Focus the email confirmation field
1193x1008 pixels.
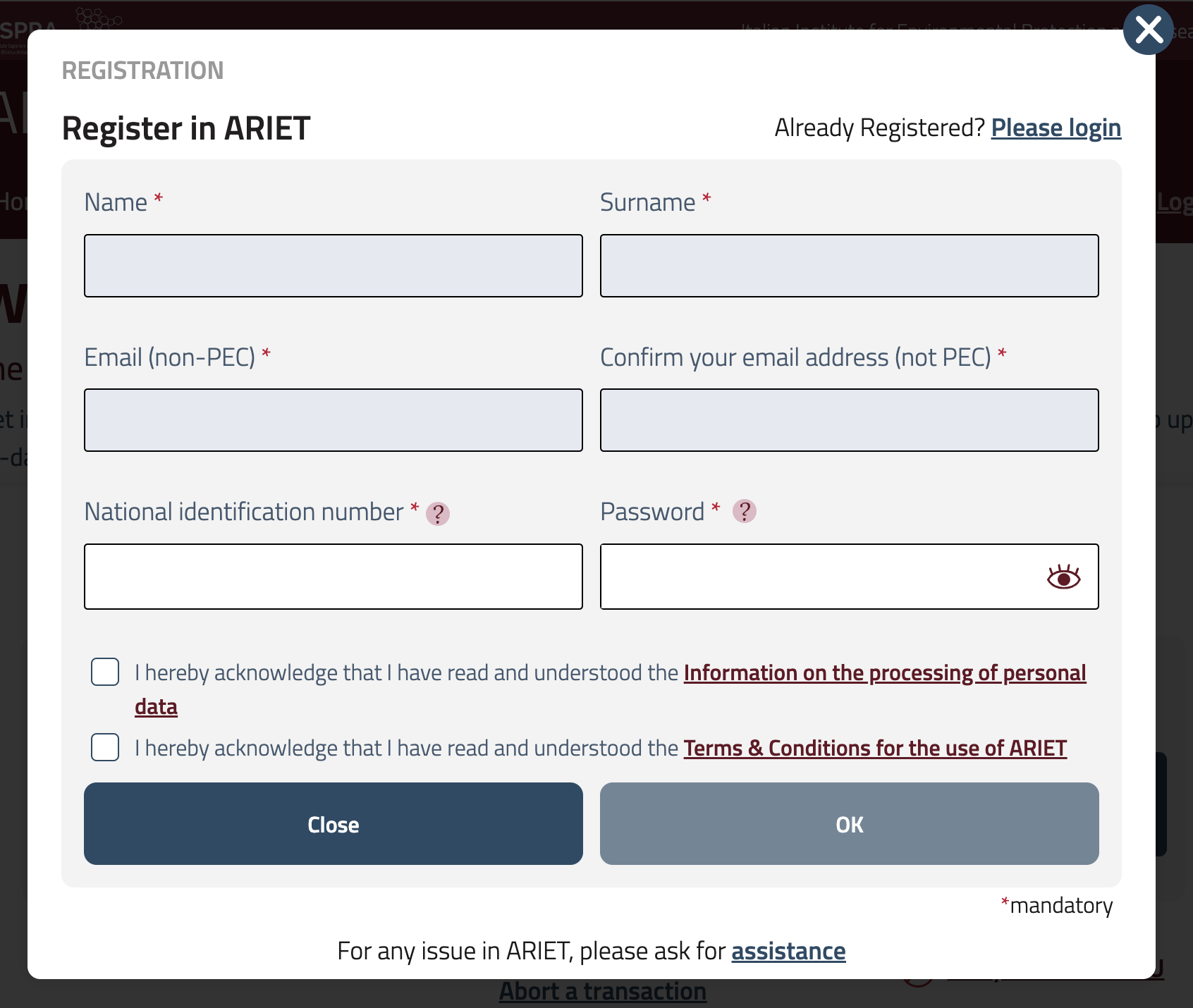pyautogui.click(x=849, y=420)
